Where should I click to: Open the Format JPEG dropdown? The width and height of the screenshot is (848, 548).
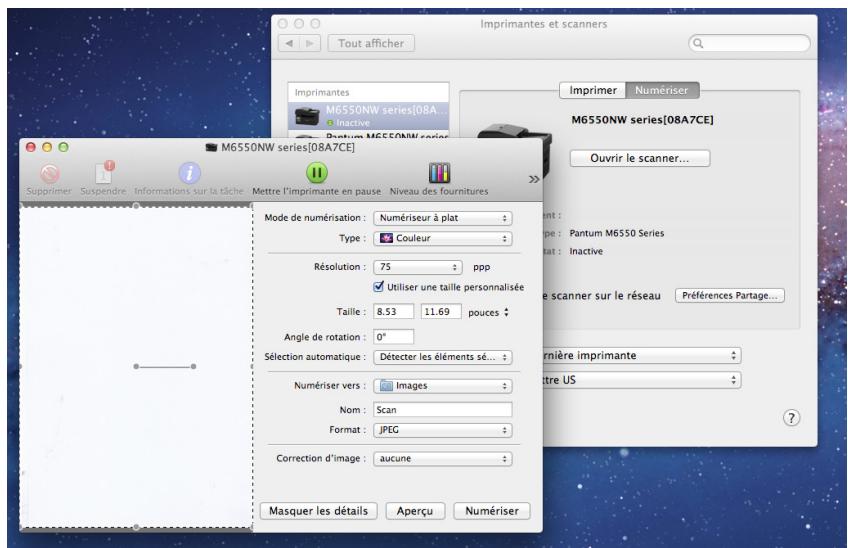tap(441, 429)
